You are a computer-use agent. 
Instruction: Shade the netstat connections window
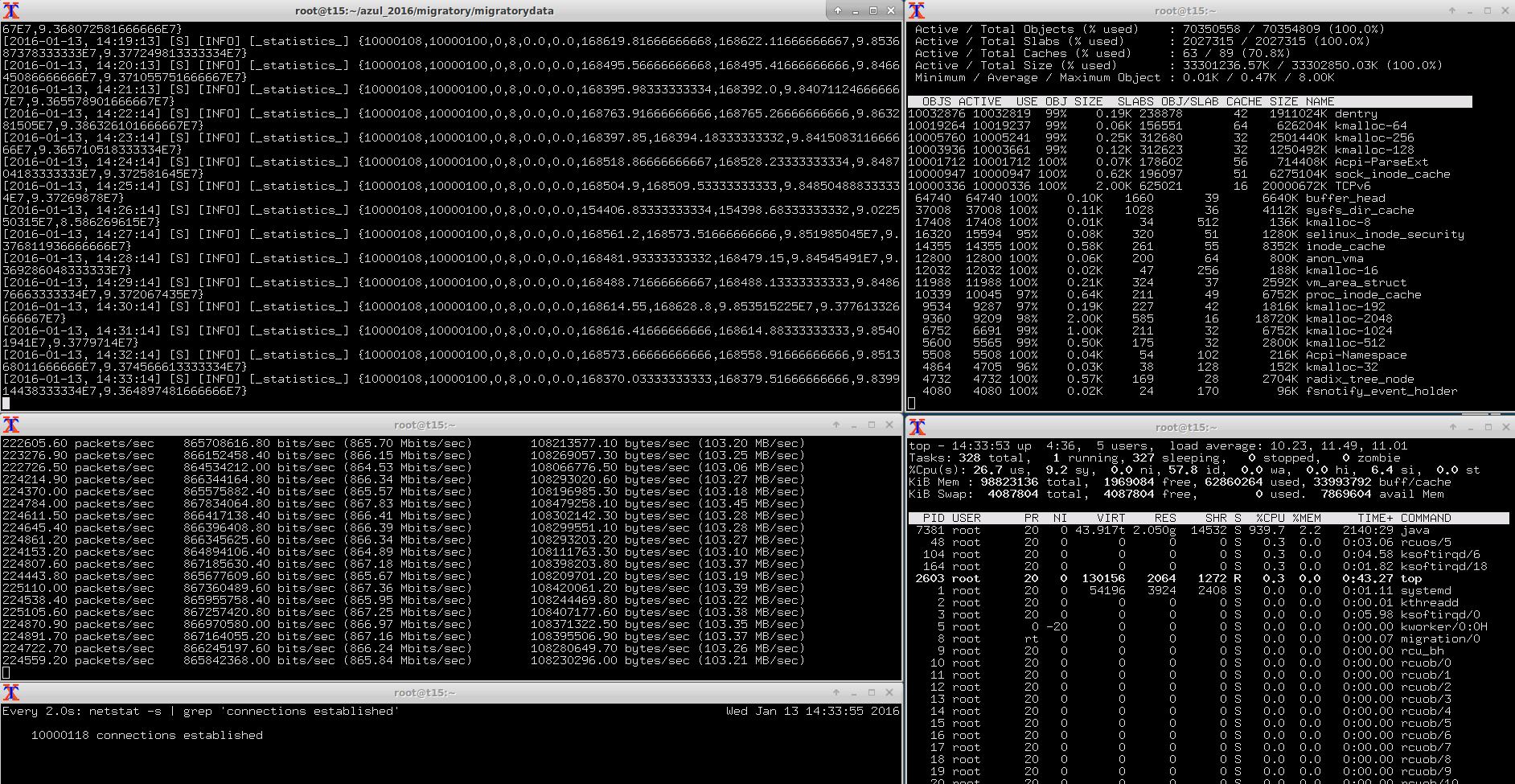[x=836, y=692]
